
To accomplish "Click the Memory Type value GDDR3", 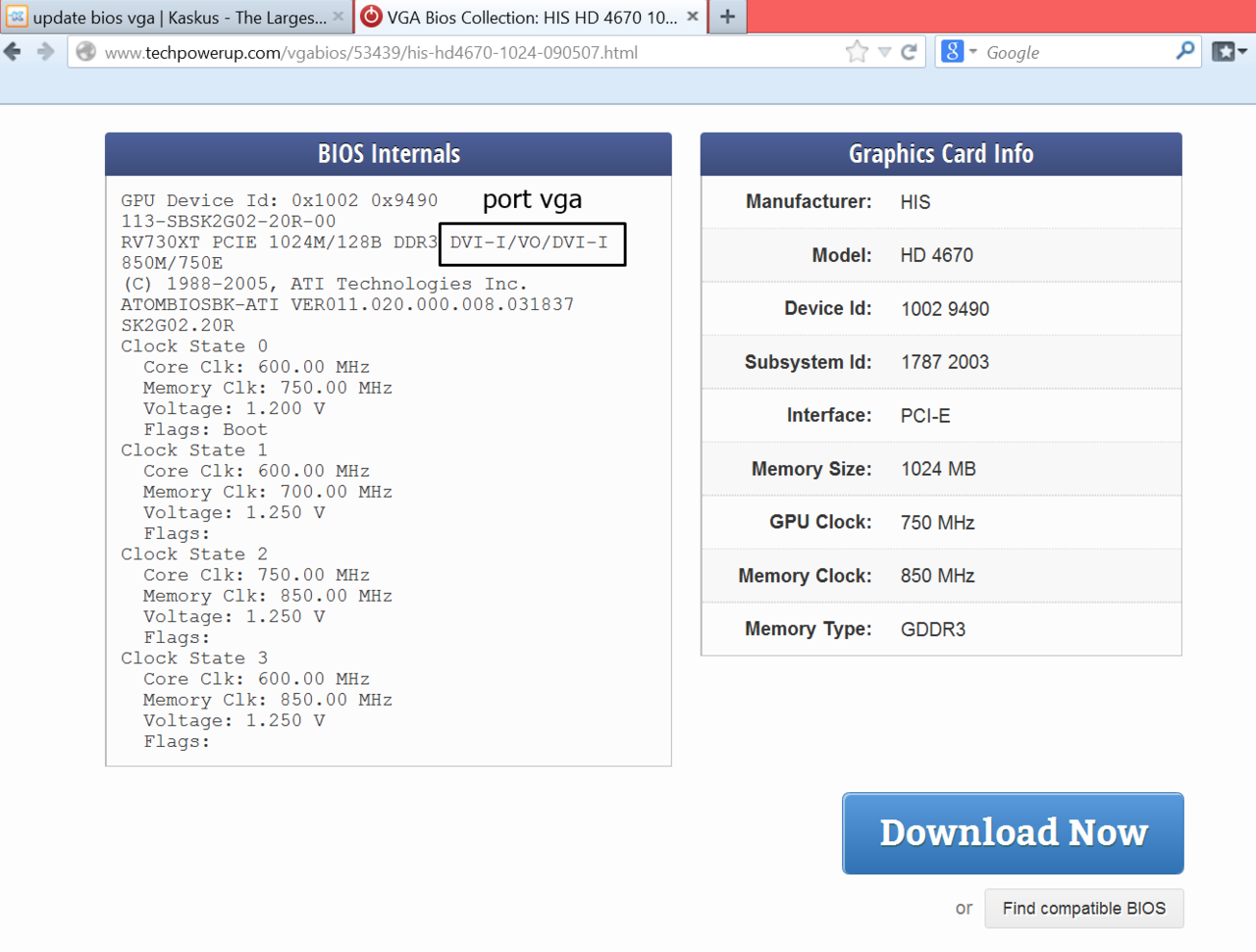I will (933, 630).
